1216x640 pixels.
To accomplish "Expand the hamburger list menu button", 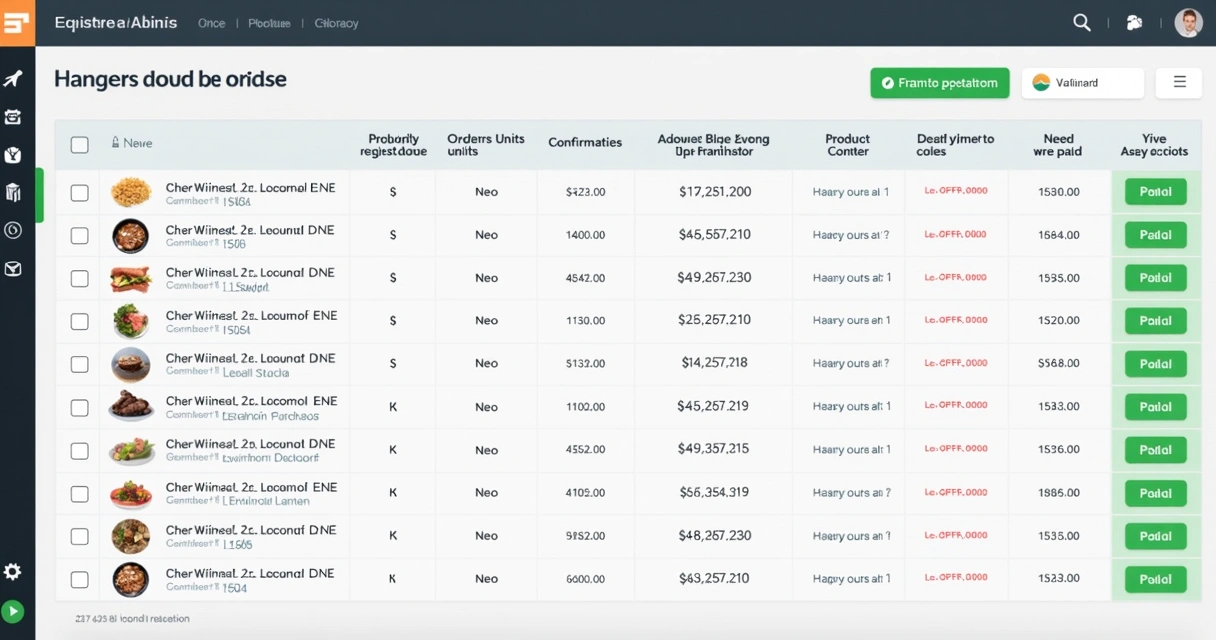I will tap(1179, 83).
